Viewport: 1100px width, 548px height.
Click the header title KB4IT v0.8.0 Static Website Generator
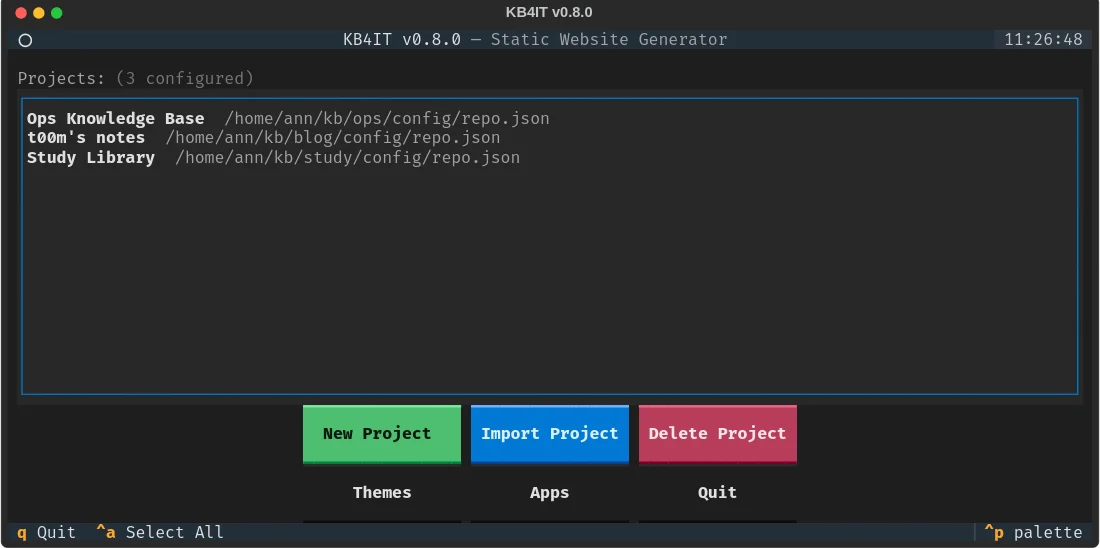click(x=535, y=39)
